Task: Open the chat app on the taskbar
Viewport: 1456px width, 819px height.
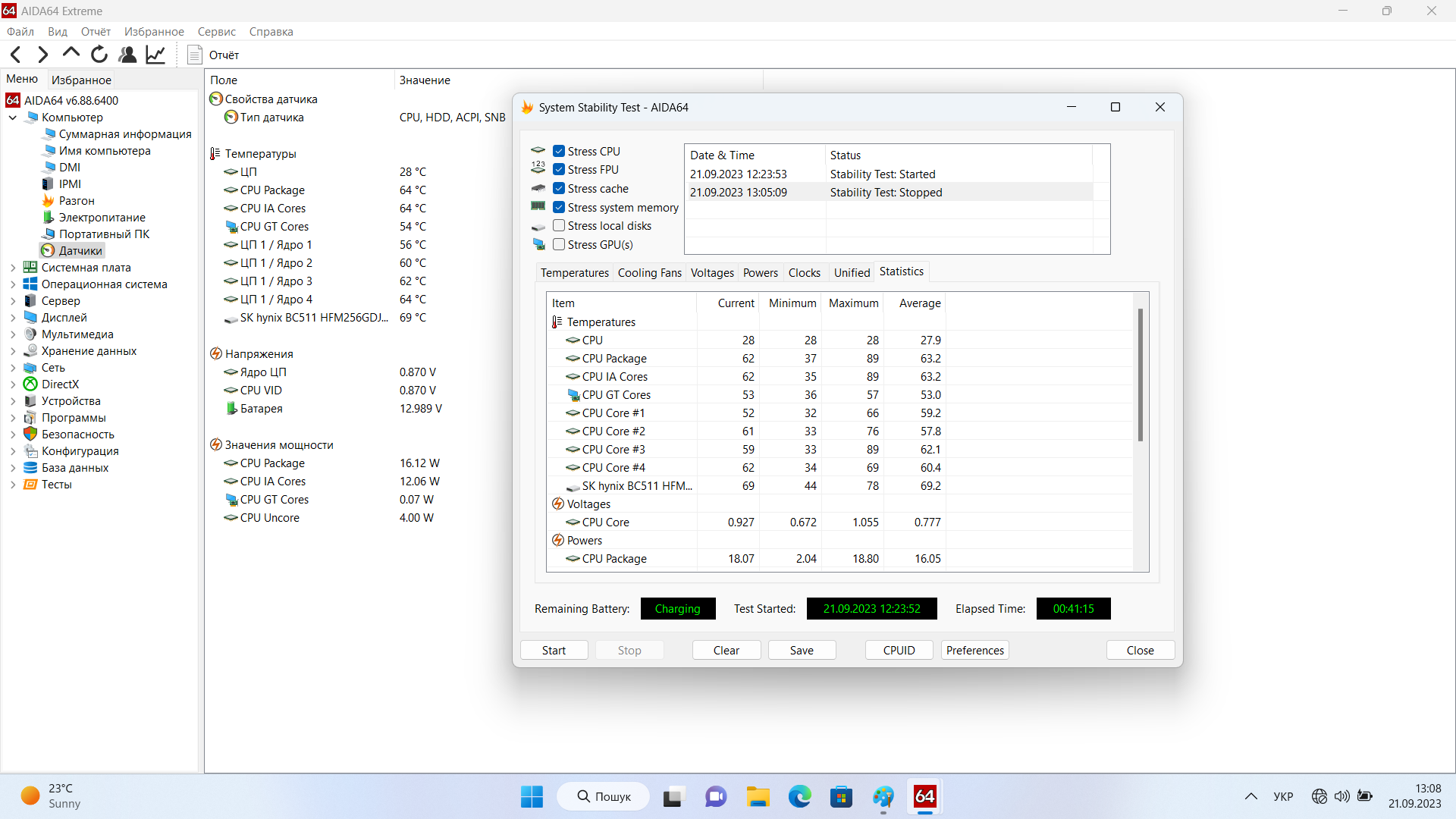Action: tap(716, 796)
